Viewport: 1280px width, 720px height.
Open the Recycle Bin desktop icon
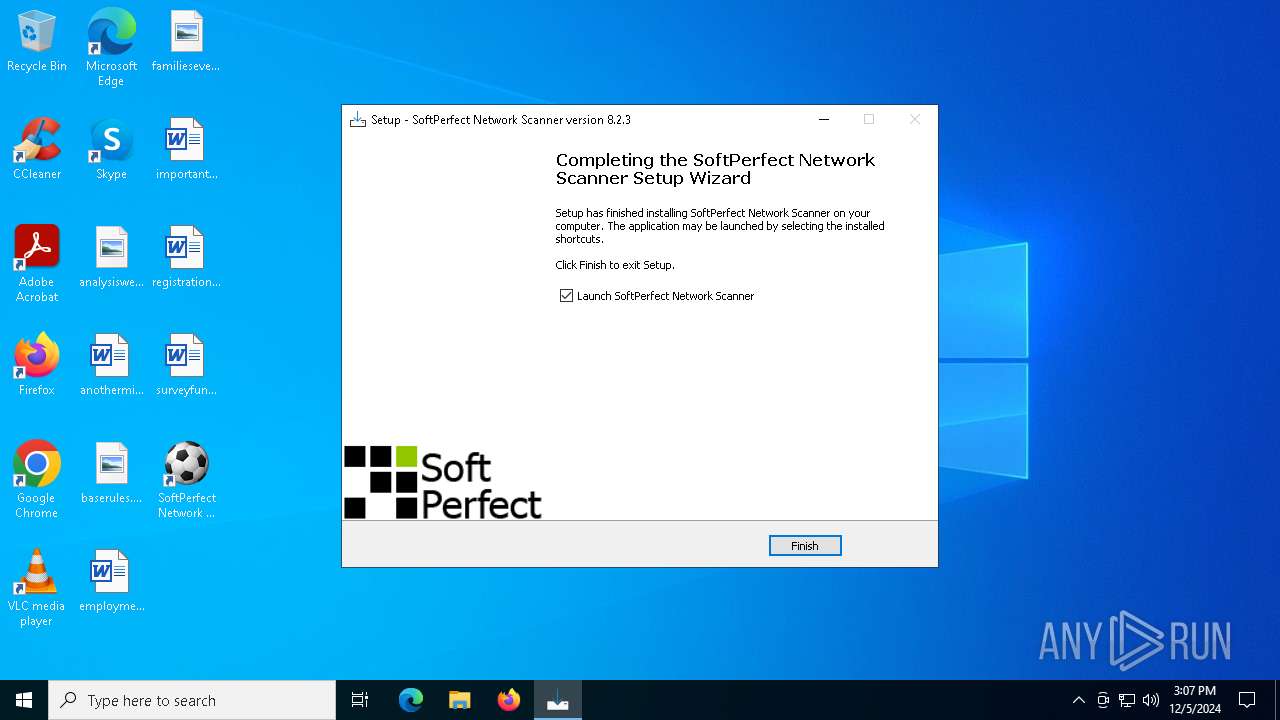[37, 42]
